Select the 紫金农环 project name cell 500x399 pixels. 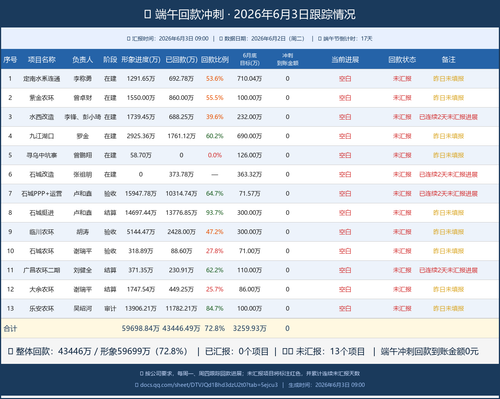42,98
